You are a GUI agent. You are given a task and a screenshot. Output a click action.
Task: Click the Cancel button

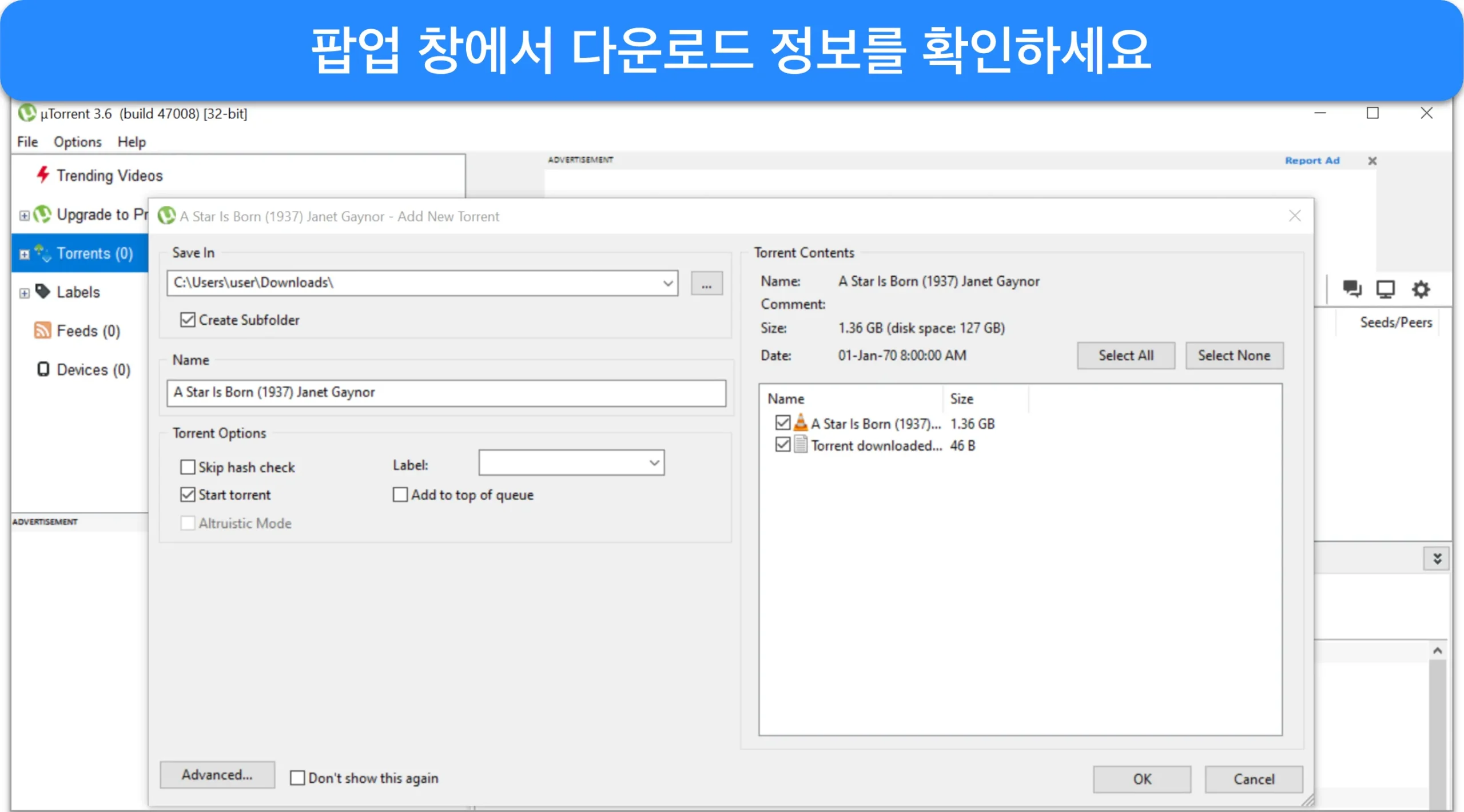click(x=1254, y=779)
